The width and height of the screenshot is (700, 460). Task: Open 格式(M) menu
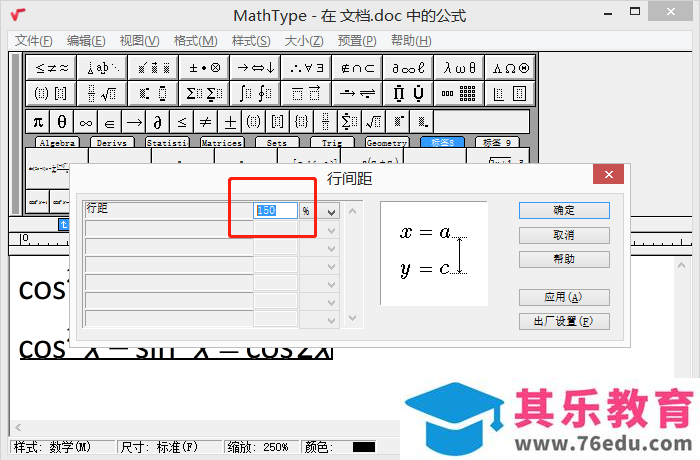(196, 41)
